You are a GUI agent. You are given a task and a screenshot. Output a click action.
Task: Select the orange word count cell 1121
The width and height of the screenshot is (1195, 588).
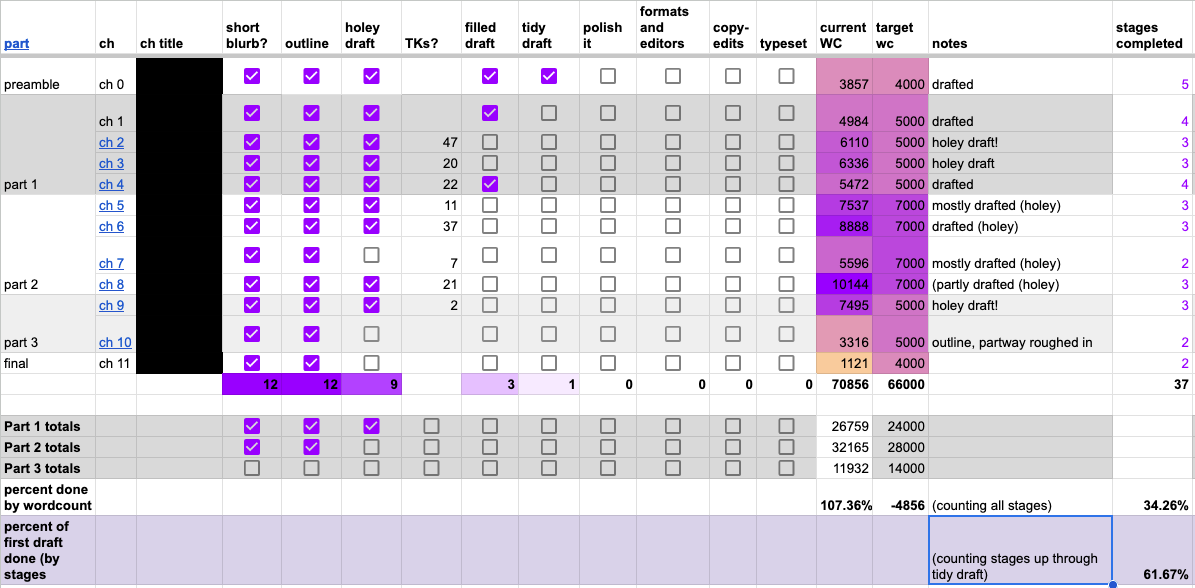tap(844, 363)
